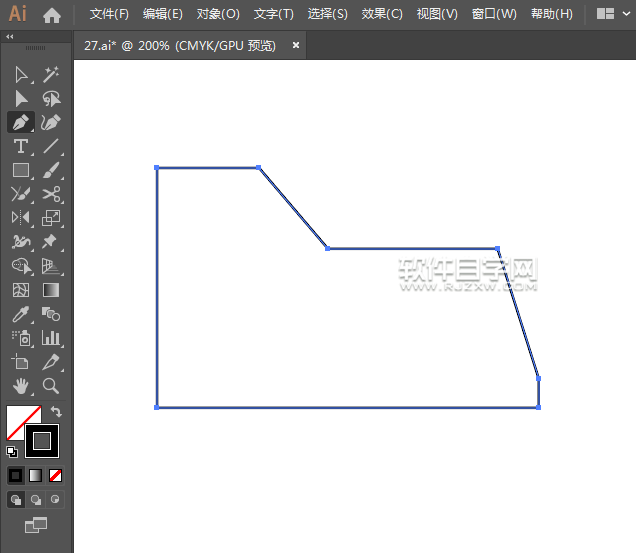The image size is (636, 553).
Task: Set paint mode to None
Action: point(56,475)
